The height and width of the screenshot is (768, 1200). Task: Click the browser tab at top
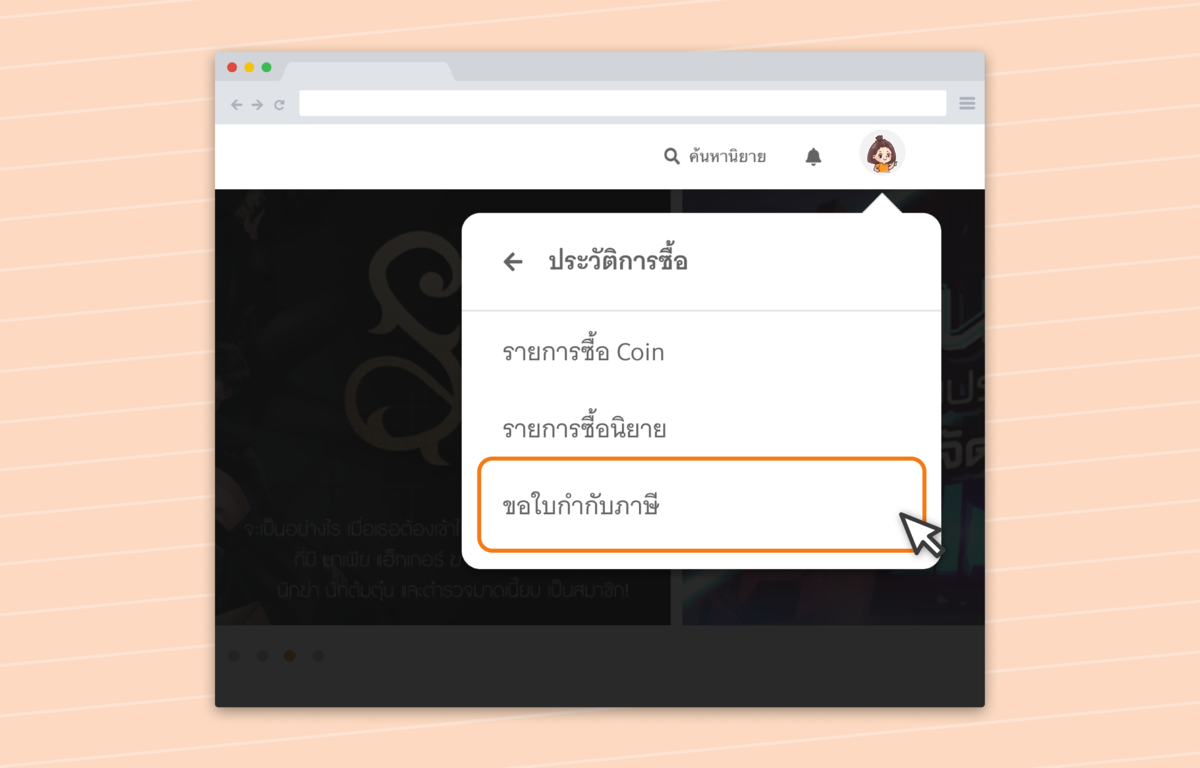pyautogui.click(x=367, y=71)
